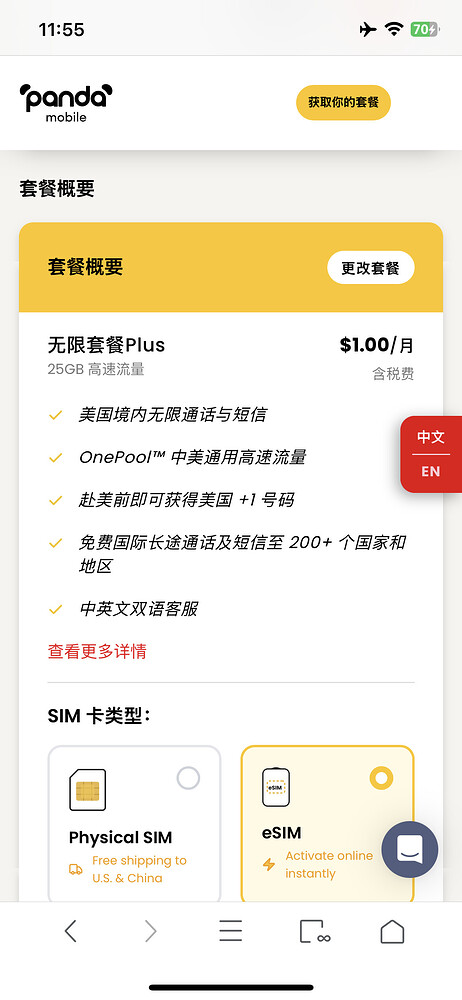The height and width of the screenshot is (1000, 462).
Task: Tap the physical SIM chip icon
Action: tap(87, 790)
